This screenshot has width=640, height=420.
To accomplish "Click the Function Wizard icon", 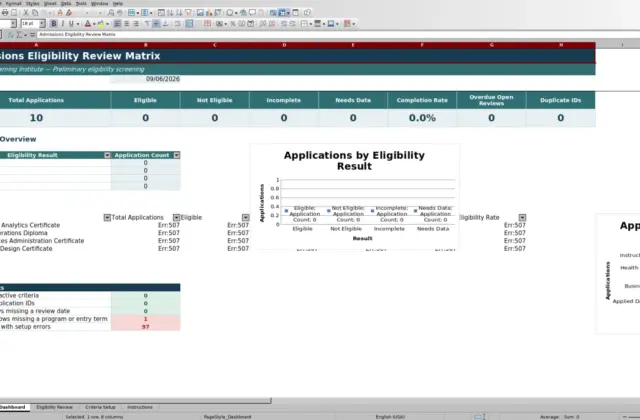I will (x=11, y=35).
